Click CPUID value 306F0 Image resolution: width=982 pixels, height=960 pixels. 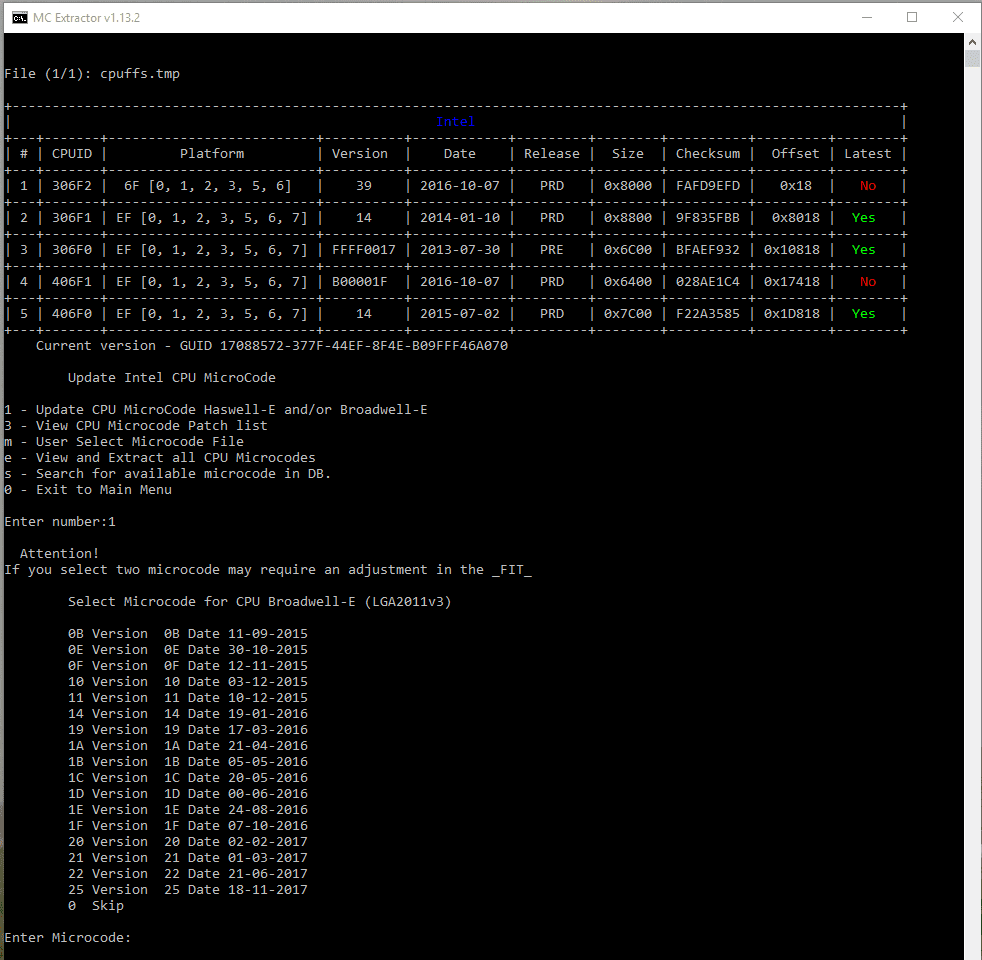[x=72, y=250]
